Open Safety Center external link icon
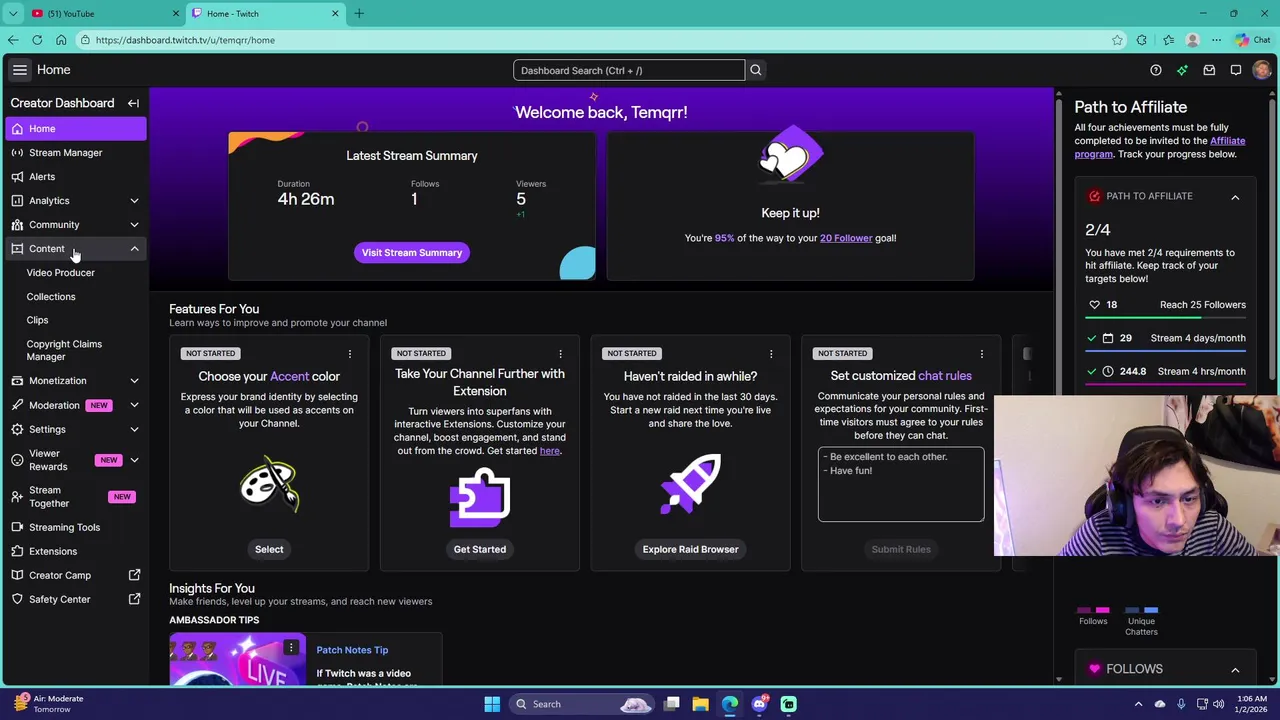Viewport: 1280px width, 720px height. (x=134, y=599)
